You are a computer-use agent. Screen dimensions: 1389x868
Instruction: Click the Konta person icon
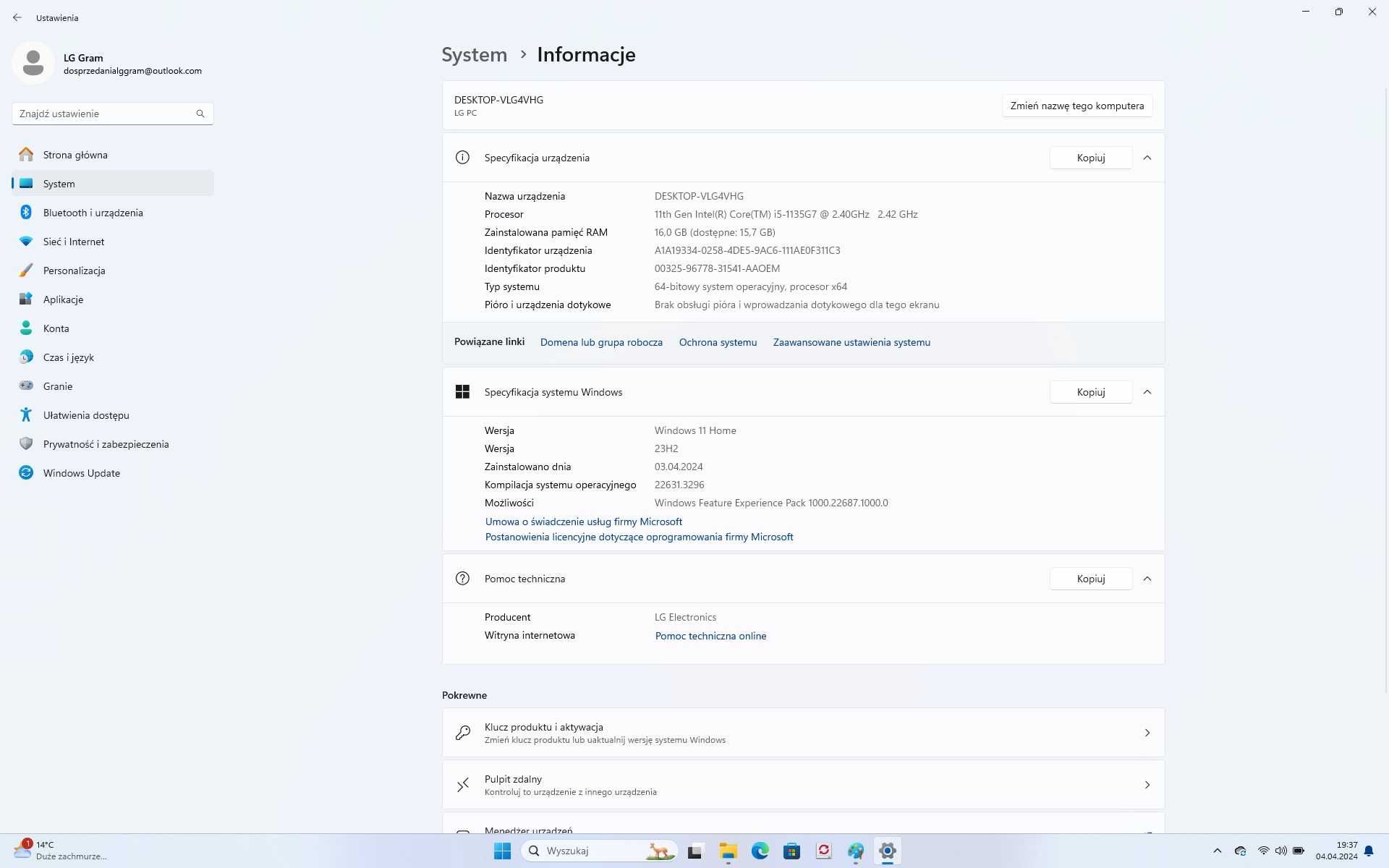click(x=26, y=328)
